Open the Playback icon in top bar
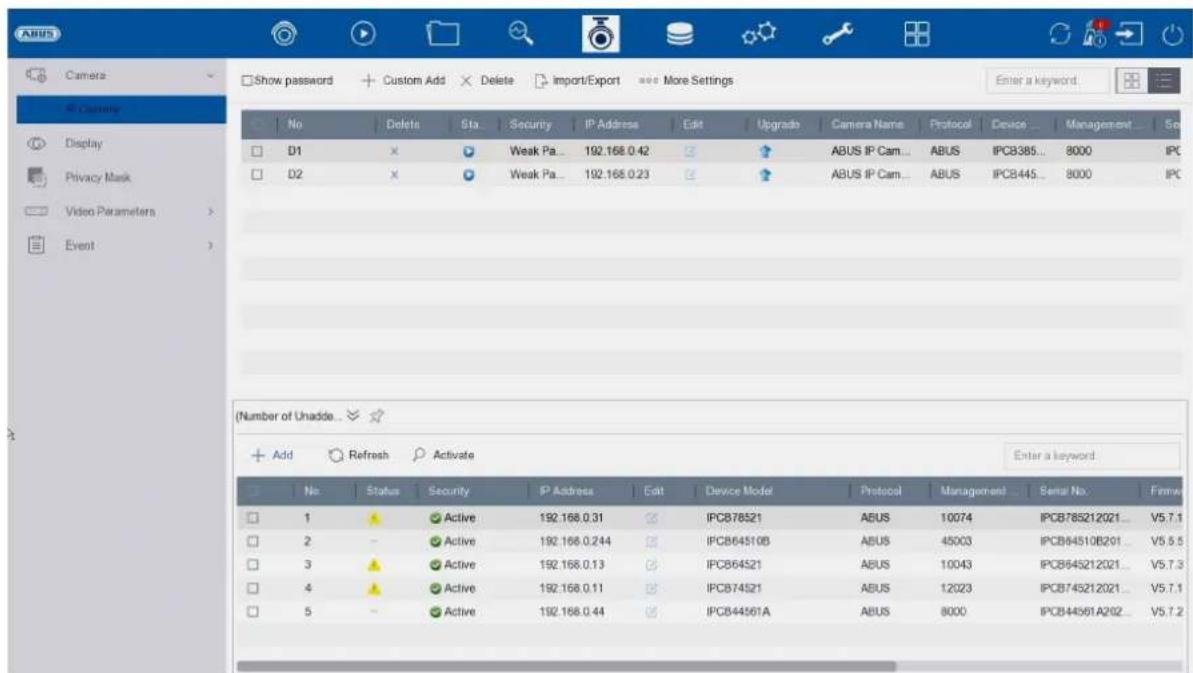This screenshot has height=673, width=1193. tap(363, 34)
